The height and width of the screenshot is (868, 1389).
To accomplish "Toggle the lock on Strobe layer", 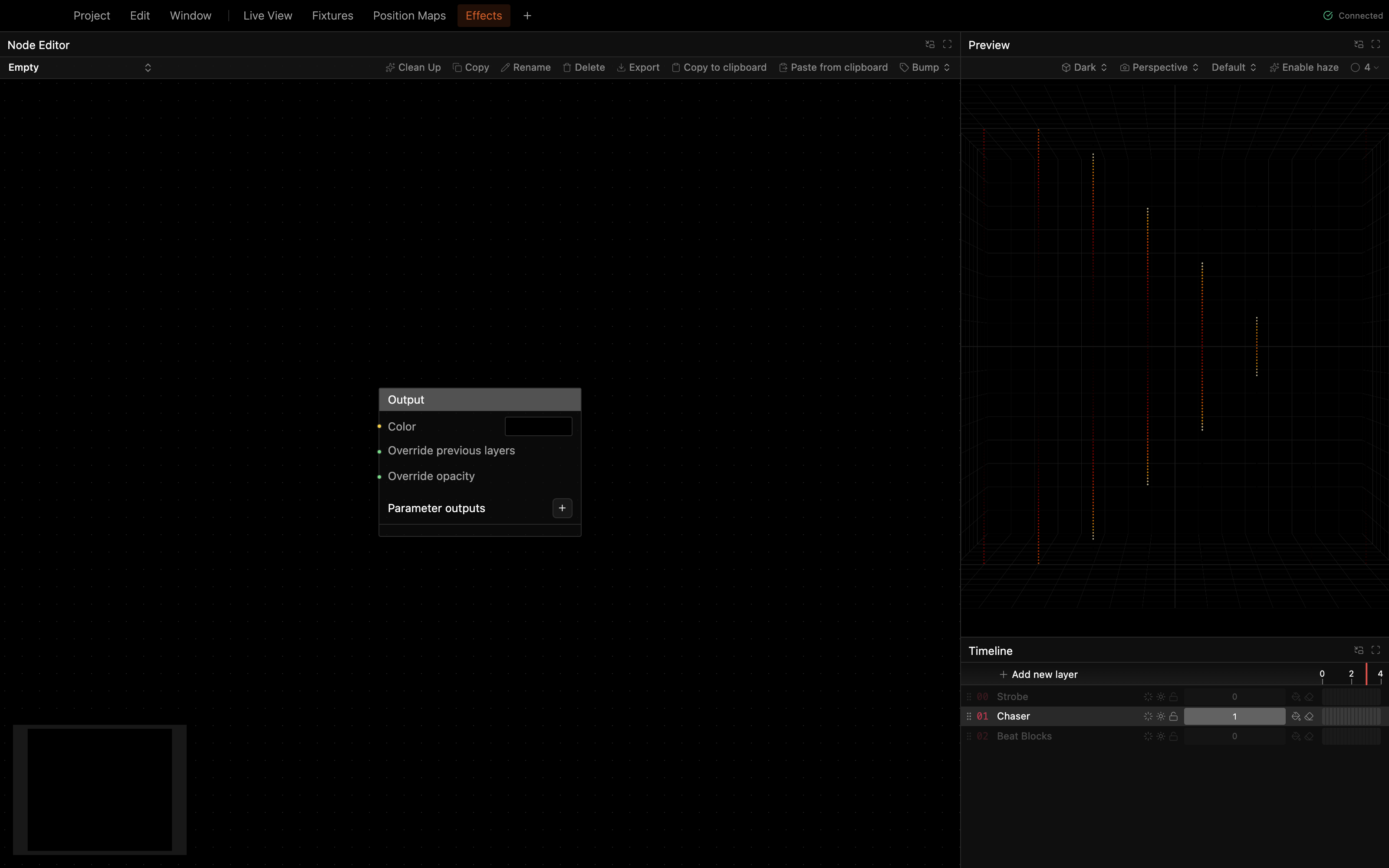I will [x=1174, y=697].
